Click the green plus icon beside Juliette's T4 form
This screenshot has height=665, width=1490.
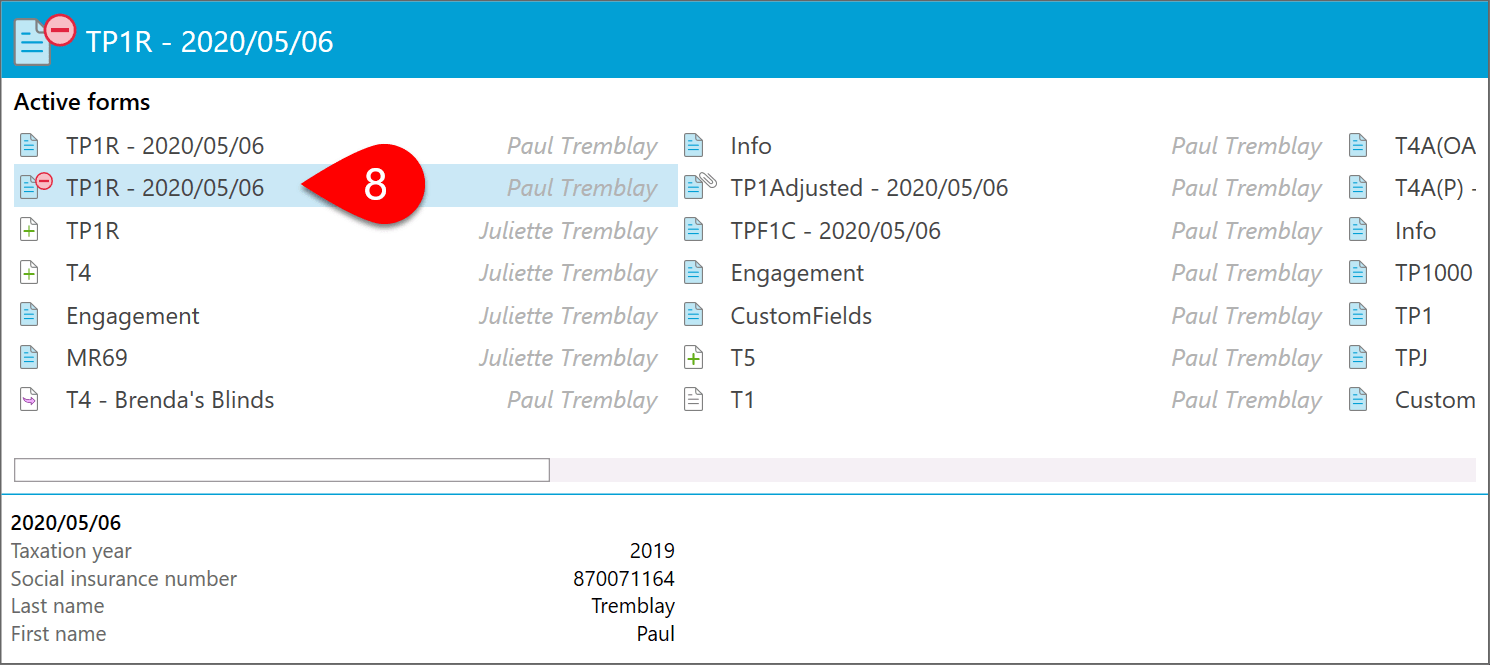pos(29,272)
